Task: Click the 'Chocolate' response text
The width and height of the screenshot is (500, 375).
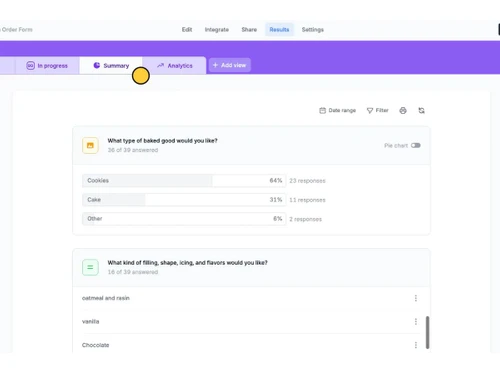Action: pyautogui.click(x=95, y=345)
